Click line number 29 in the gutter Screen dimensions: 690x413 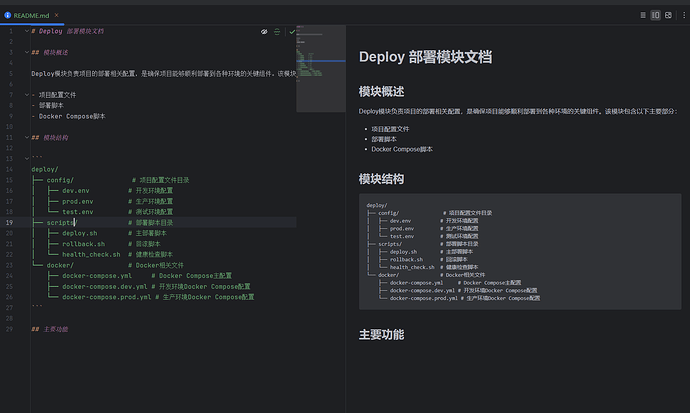tap(9, 329)
